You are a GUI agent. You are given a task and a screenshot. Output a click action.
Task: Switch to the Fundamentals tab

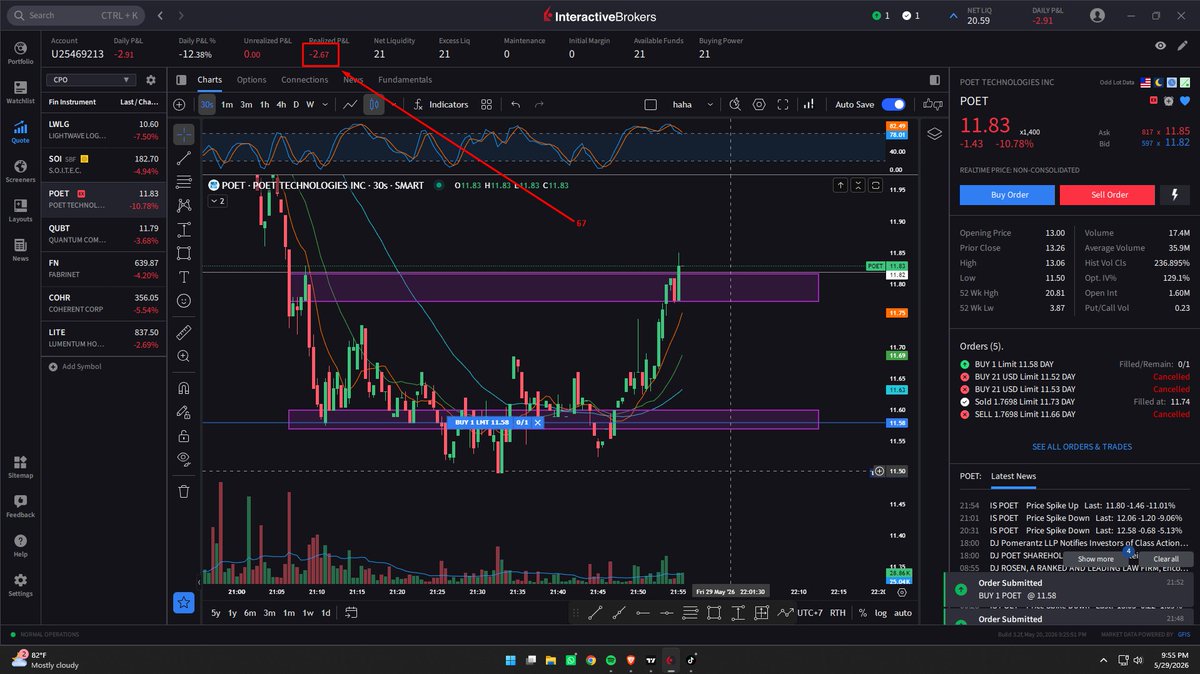coord(405,80)
